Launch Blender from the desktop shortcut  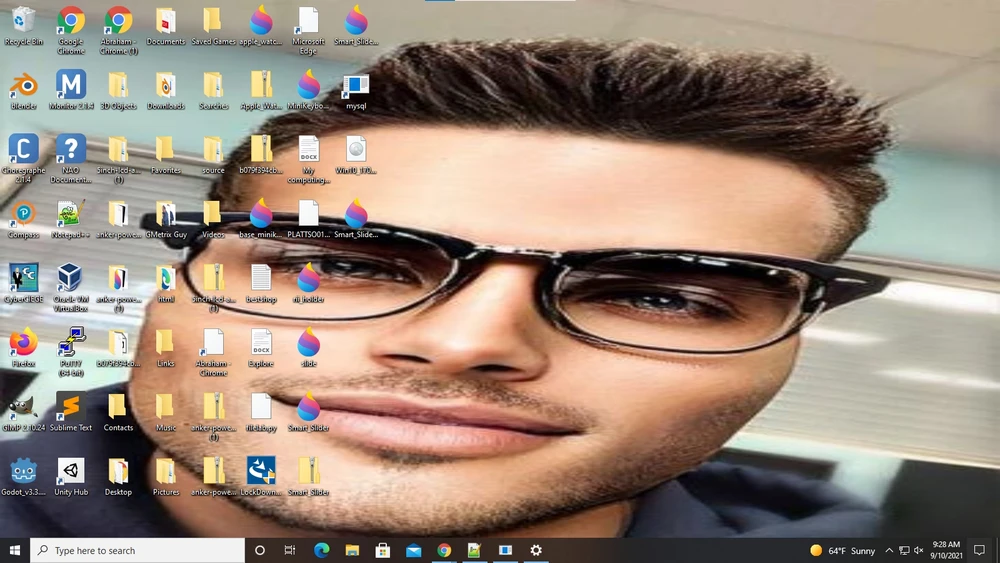click(24, 91)
